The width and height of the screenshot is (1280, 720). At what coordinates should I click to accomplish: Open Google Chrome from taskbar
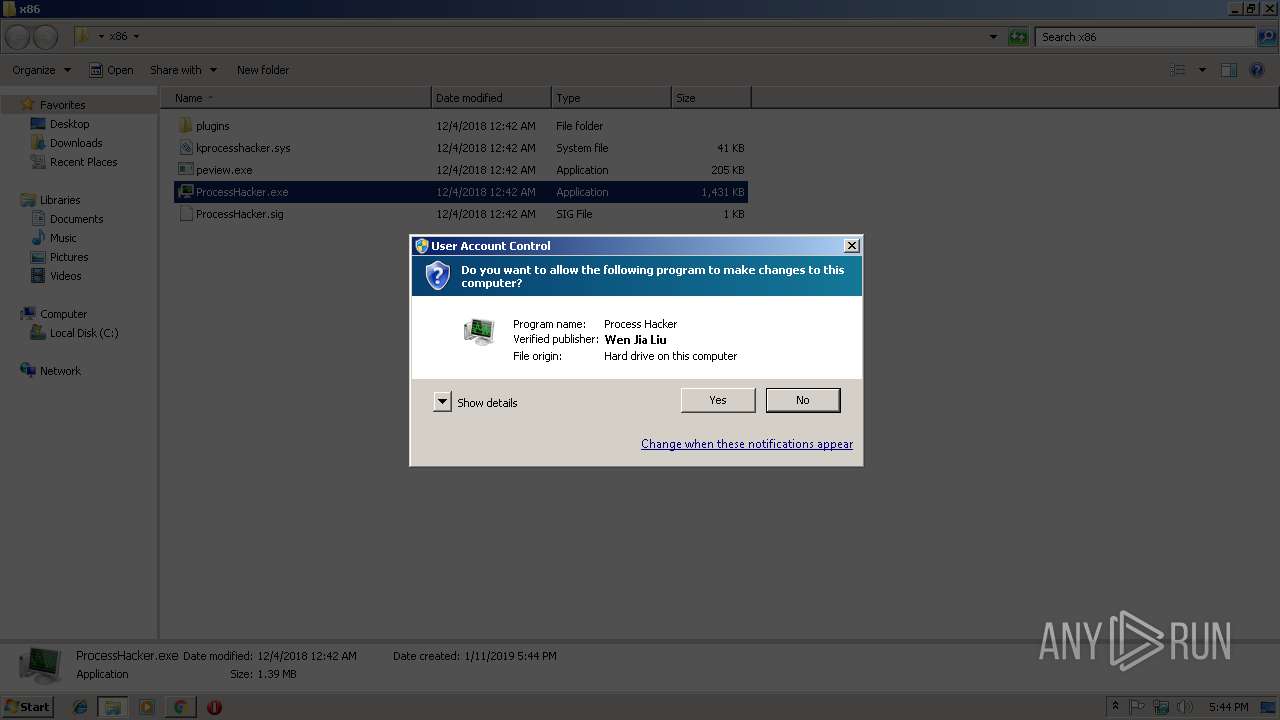[x=180, y=707]
